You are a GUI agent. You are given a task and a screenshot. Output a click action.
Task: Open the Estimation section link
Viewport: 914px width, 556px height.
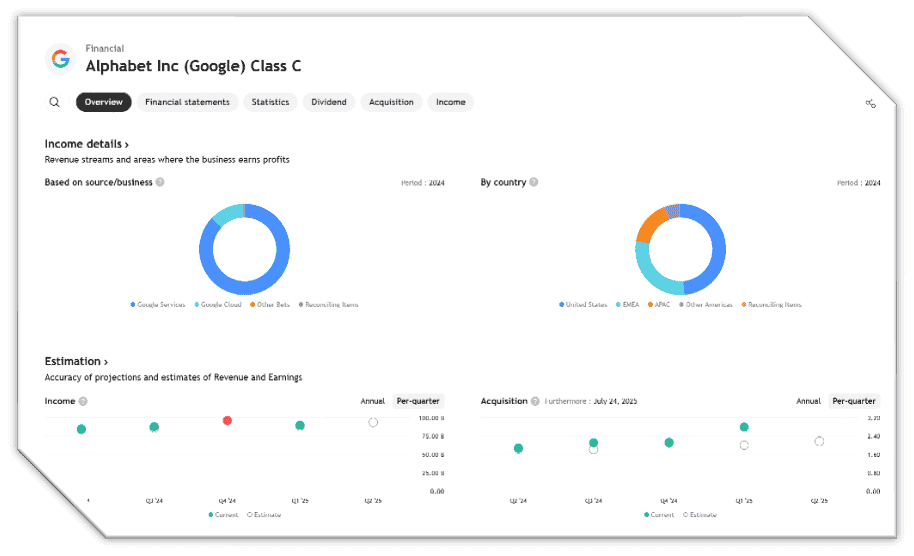coord(76,361)
